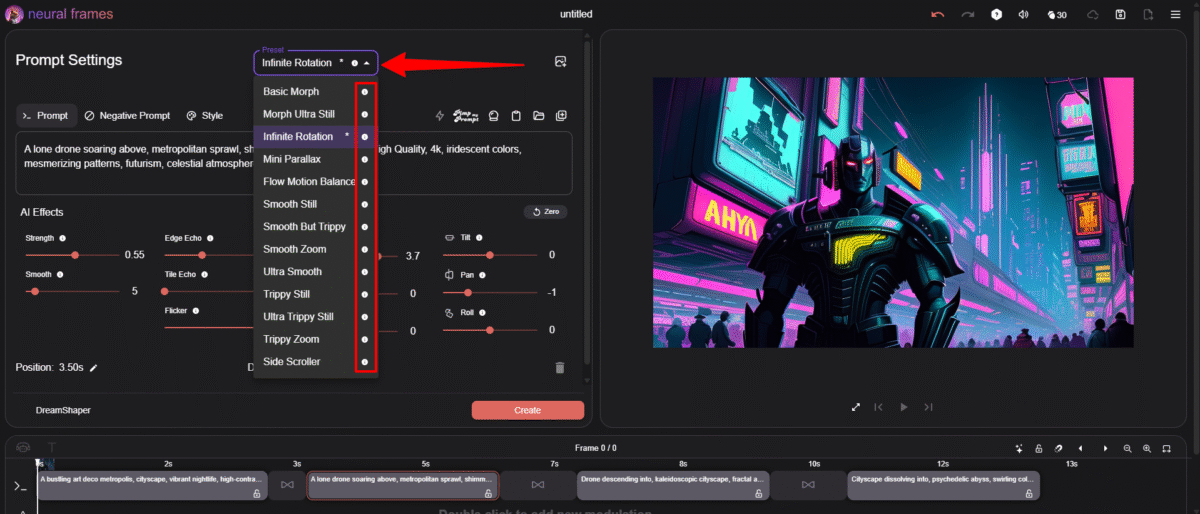Toggle the lock icon in timeline toolbar
1200x514 pixels.
[x=1039, y=448]
